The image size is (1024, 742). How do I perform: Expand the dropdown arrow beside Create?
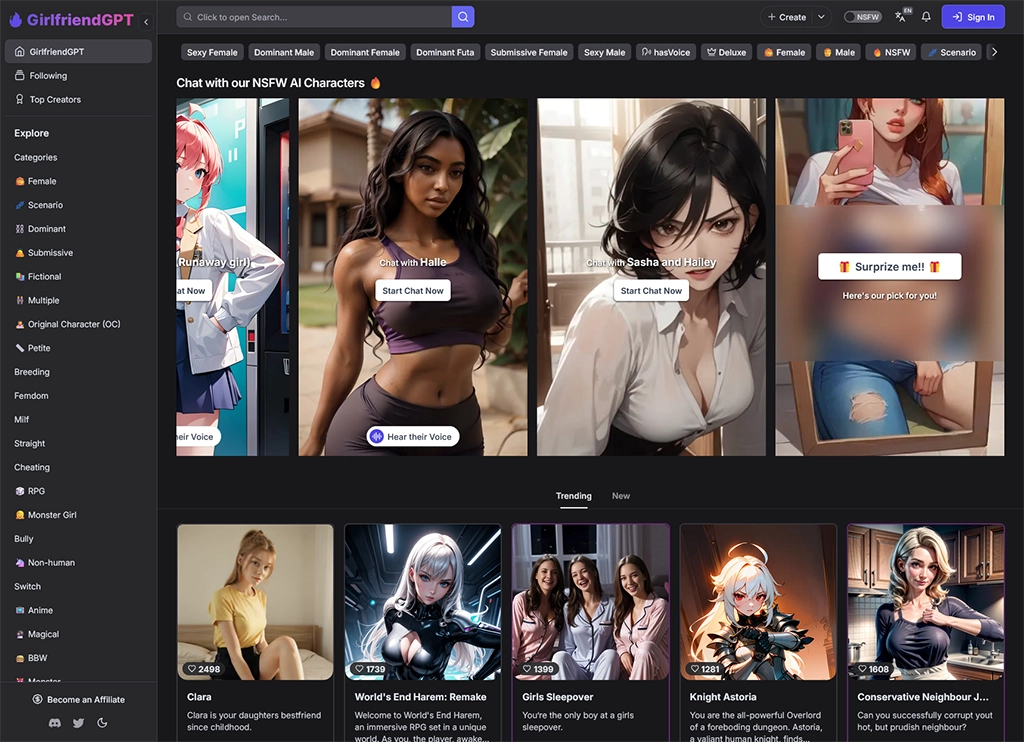[821, 17]
